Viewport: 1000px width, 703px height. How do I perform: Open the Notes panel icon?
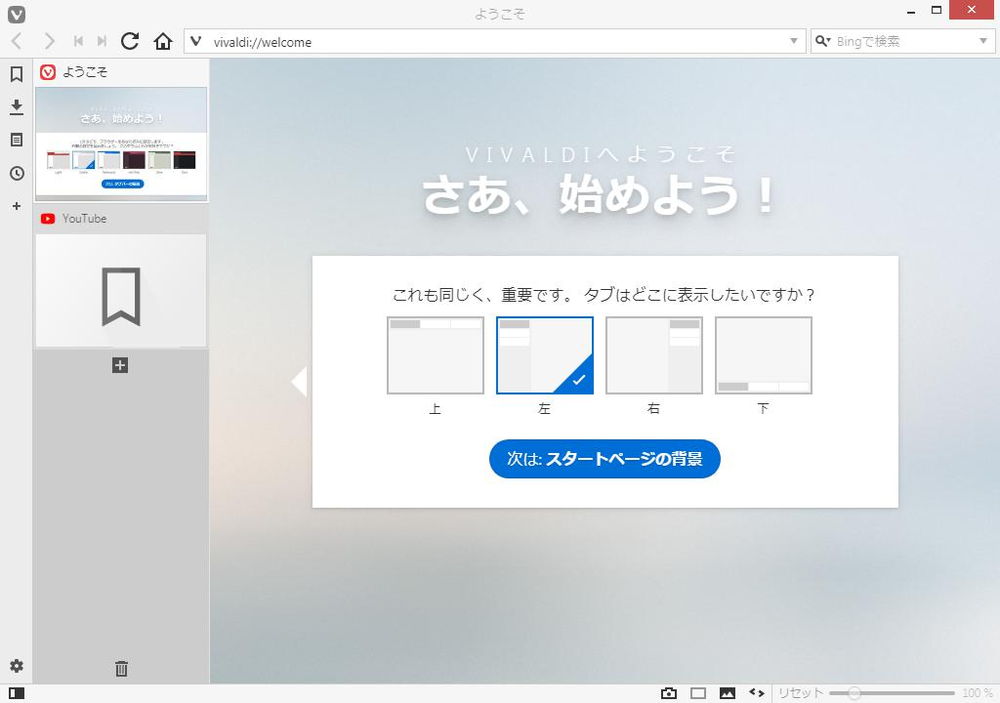(16, 140)
